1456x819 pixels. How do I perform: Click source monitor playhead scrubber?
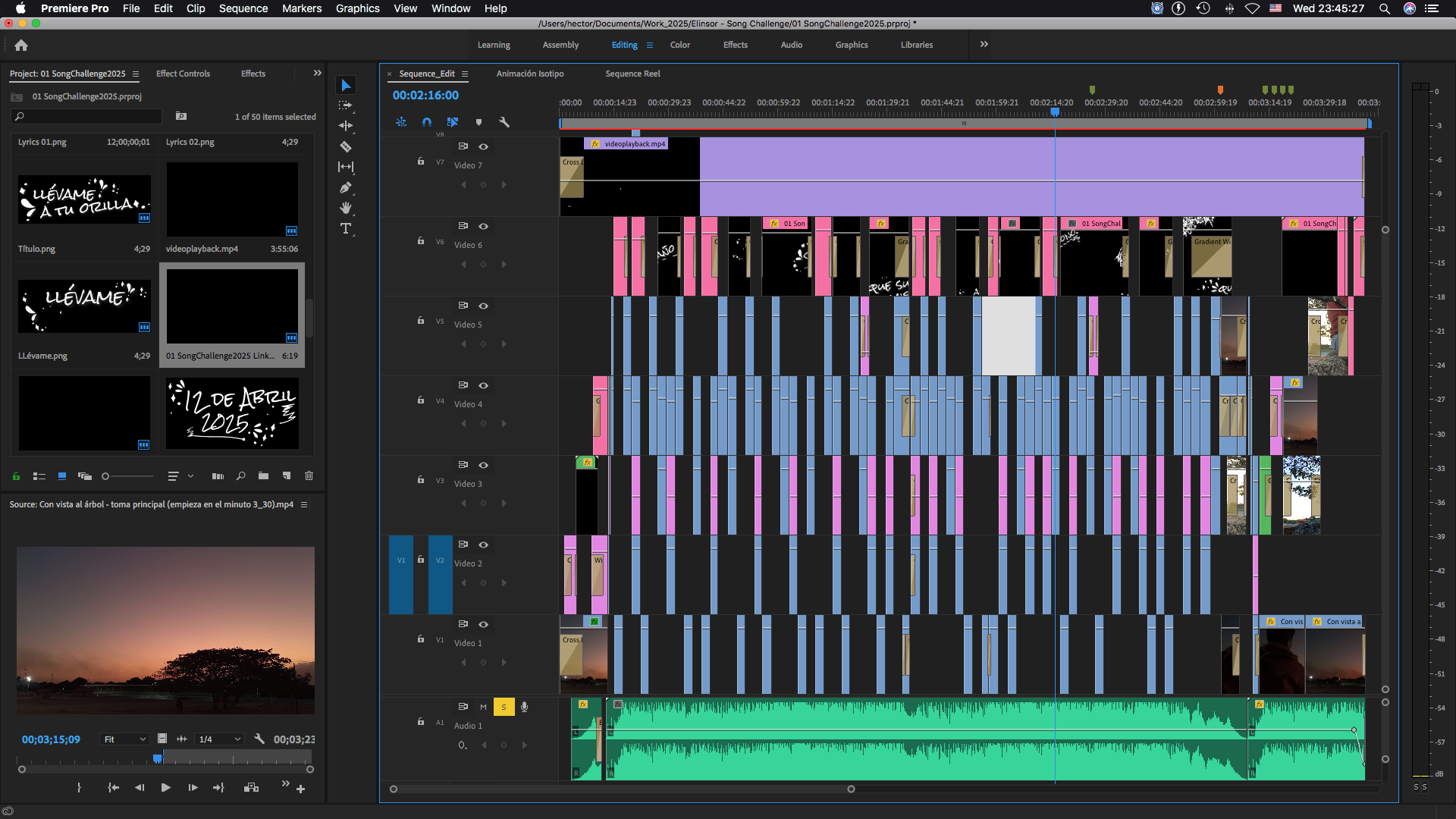pos(158,758)
